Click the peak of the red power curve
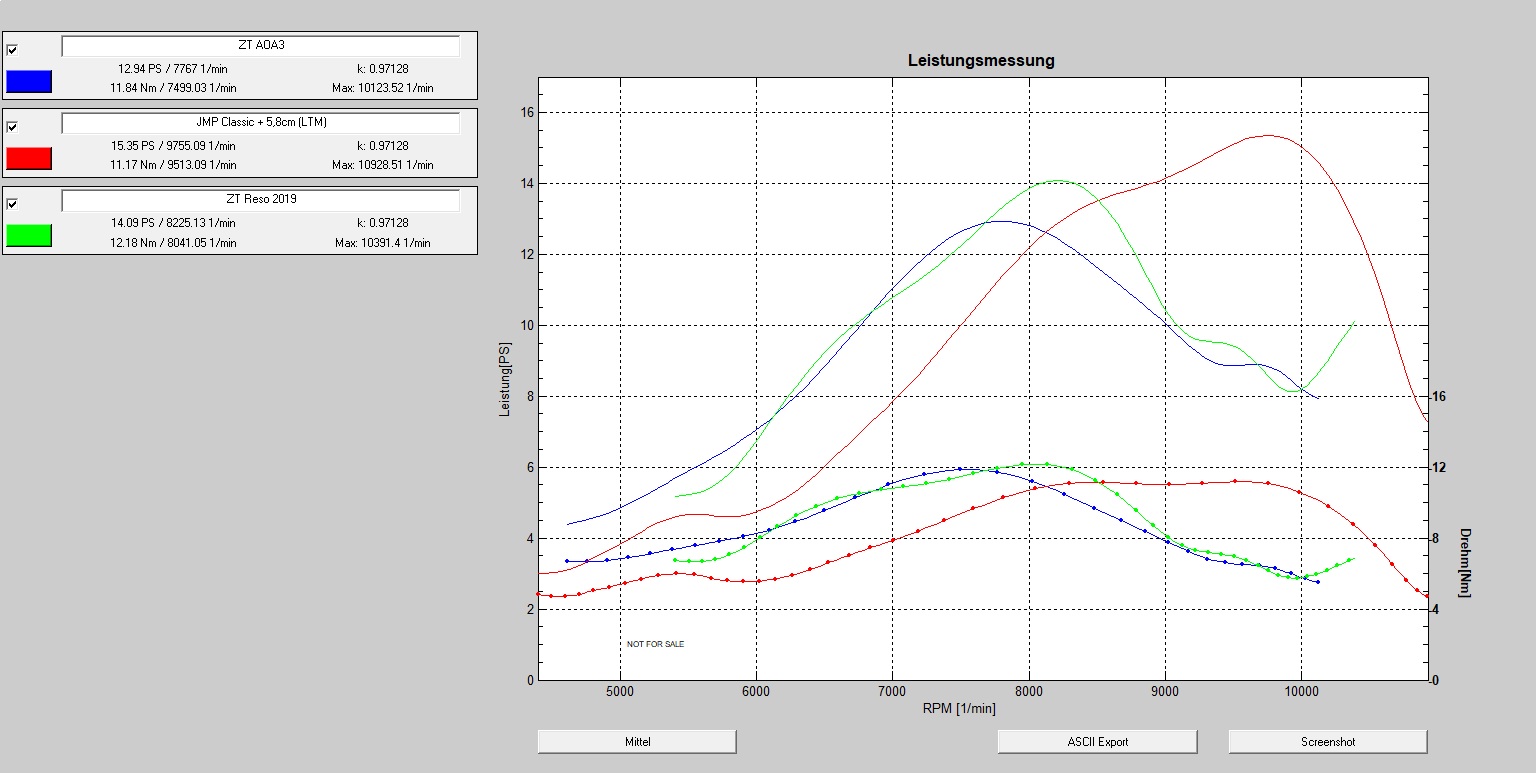The image size is (1536, 773). [x=1269, y=135]
